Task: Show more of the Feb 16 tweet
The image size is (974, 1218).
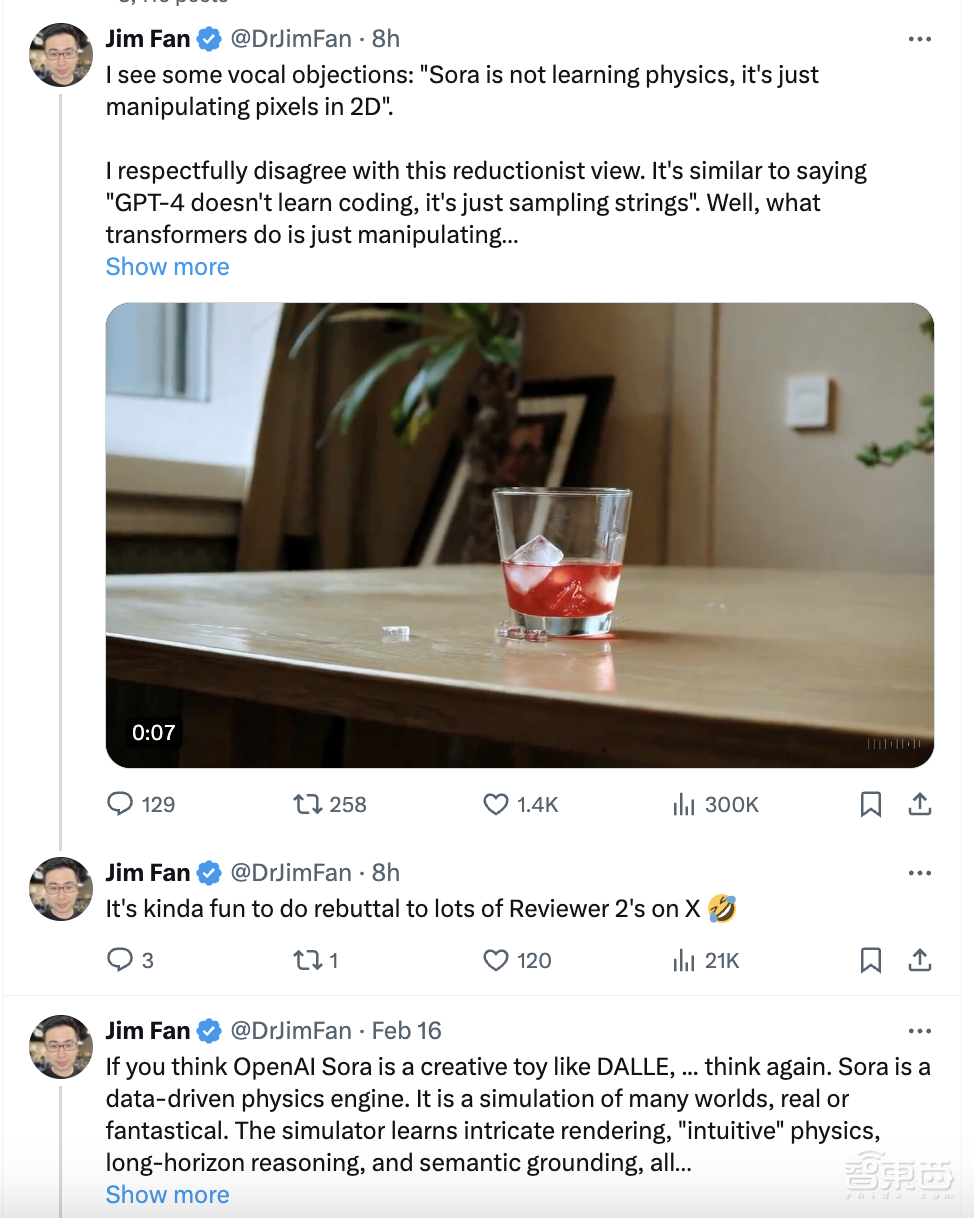Action: (x=167, y=1195)
